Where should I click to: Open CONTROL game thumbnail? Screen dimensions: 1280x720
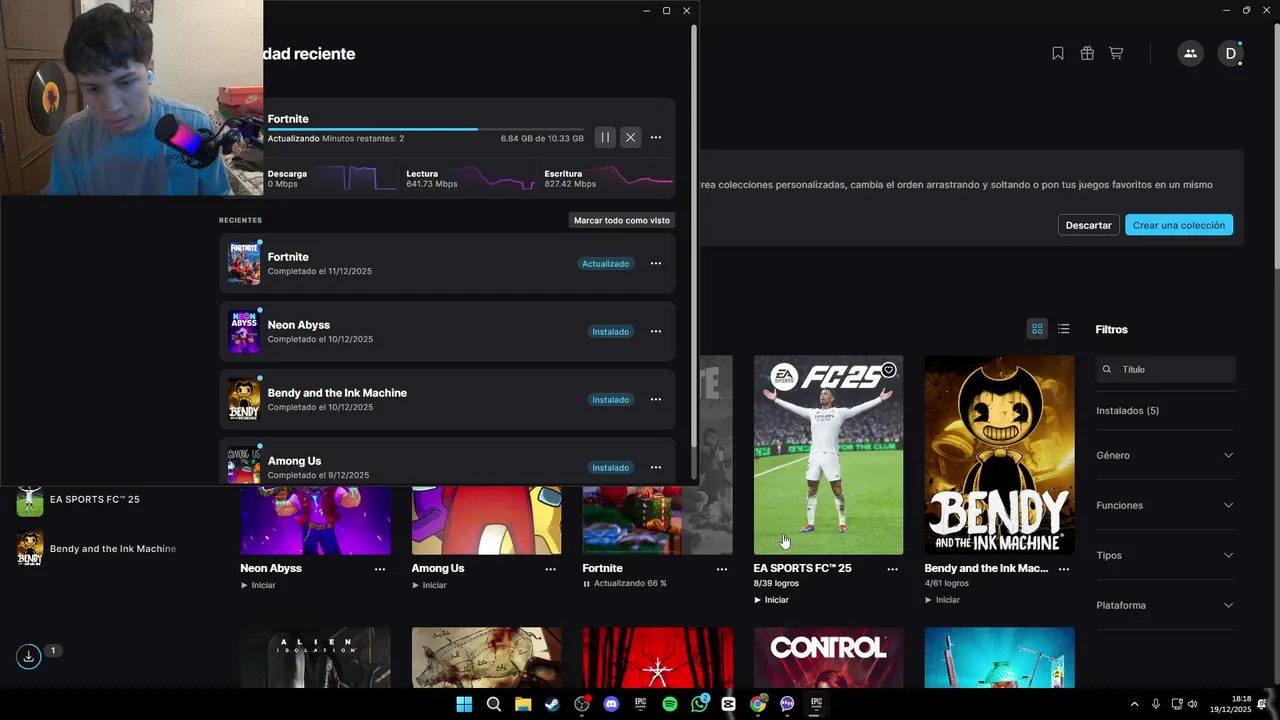[828, 657]
